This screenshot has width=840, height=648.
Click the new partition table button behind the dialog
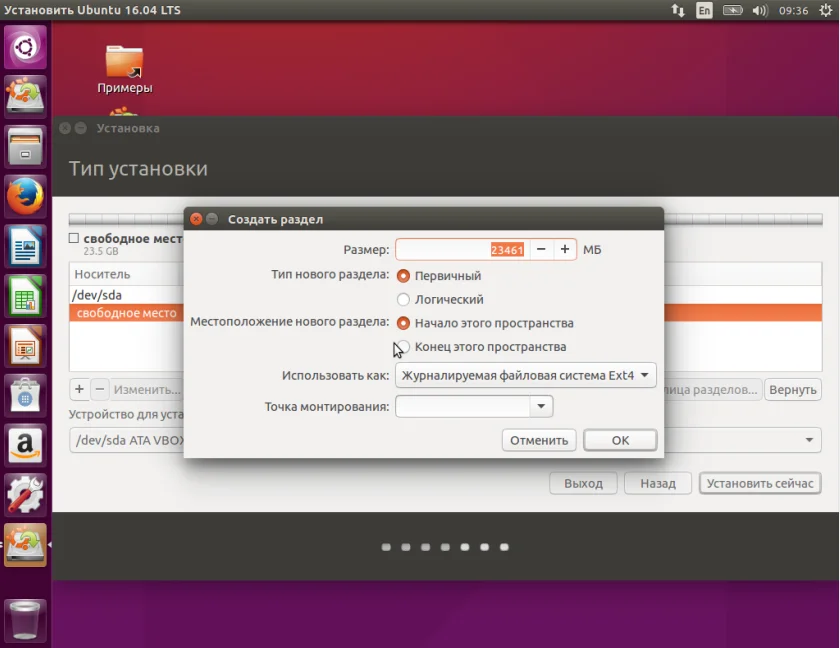pyautogui.click(x=711, y=390)
